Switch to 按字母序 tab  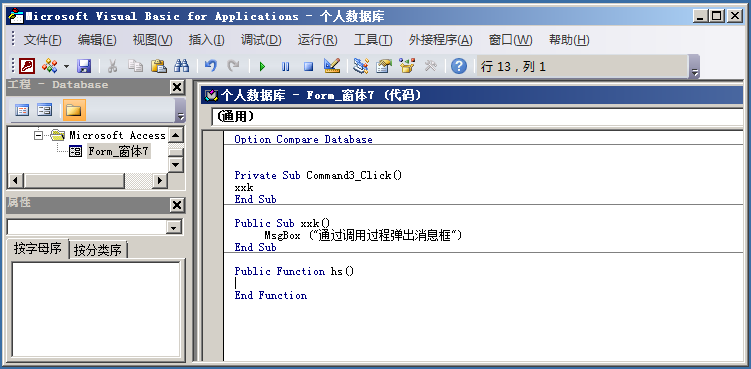38,249
